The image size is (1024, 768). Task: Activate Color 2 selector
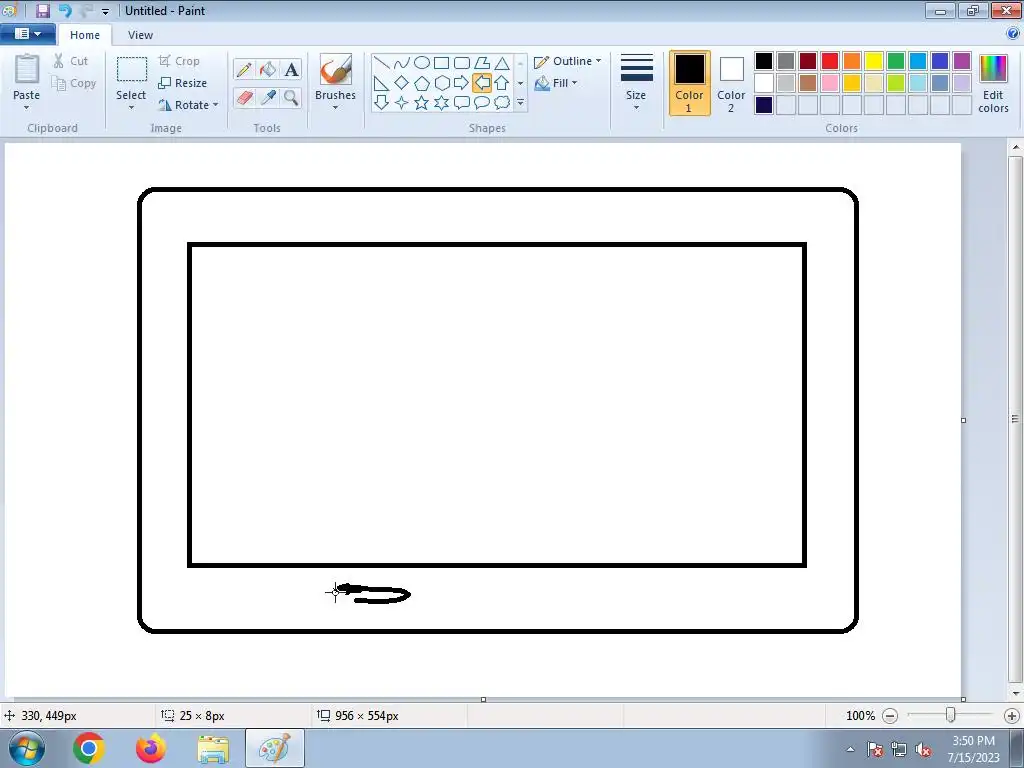tap(731, 84)
